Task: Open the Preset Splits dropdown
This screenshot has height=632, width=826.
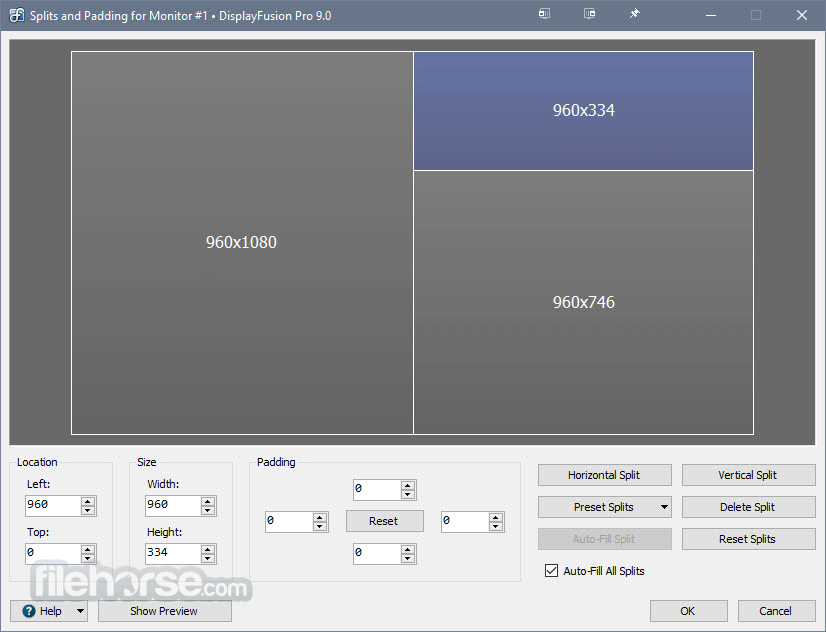Action: (x=604, y=507)
